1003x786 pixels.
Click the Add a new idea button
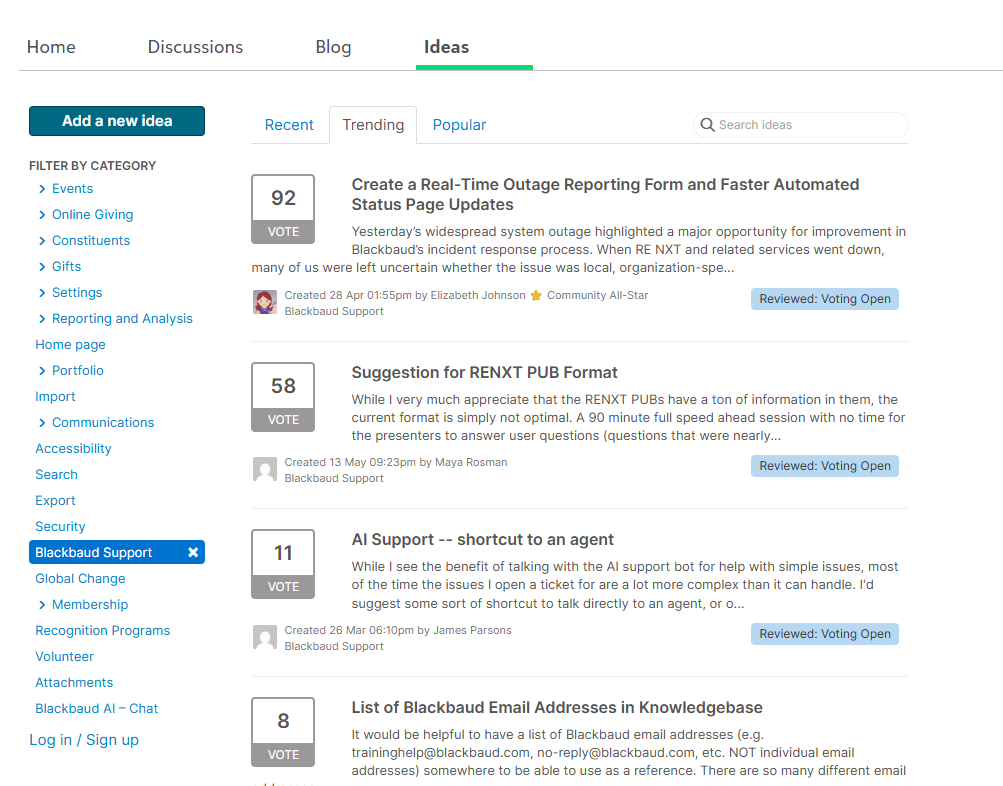[x=117, y=121]
